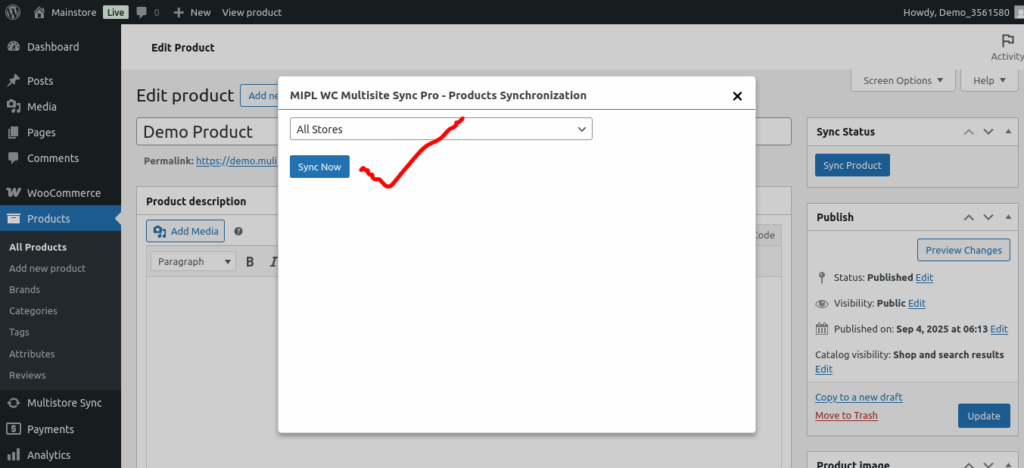Click the Pages icon in sidebar
The image size is (1024, 468).
(x=13, y=133)
